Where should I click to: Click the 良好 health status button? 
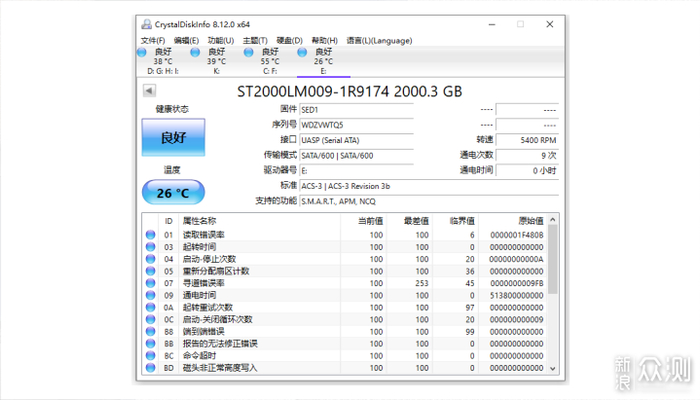pyautogui.click(x=173, y=138)
